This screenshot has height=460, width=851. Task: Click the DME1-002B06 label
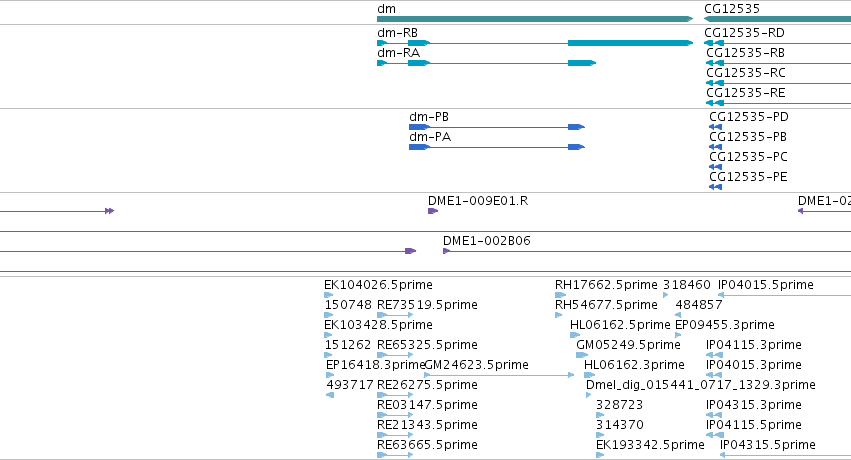click(486, 241)
